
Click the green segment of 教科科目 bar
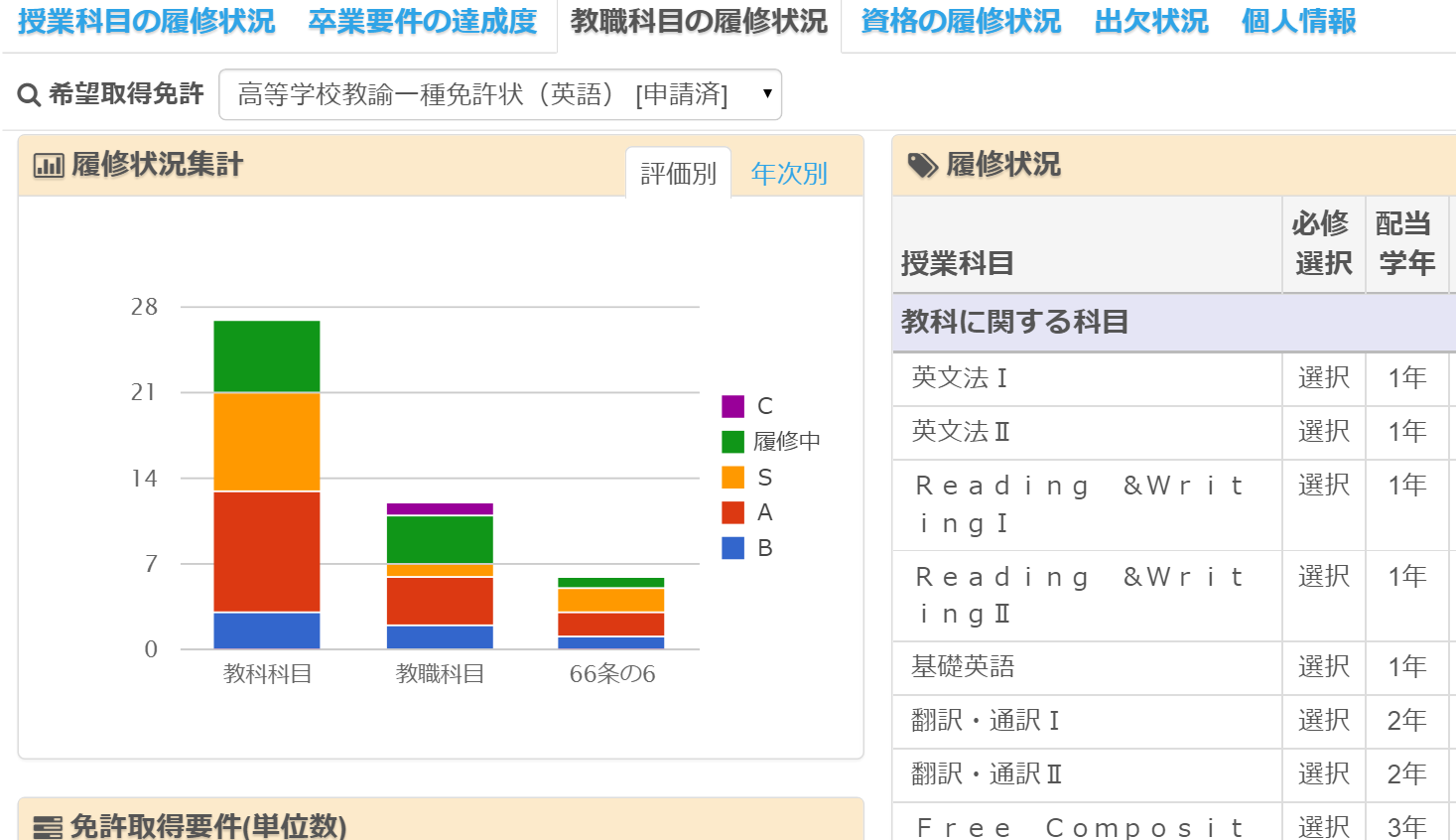(x=267, y=356)
